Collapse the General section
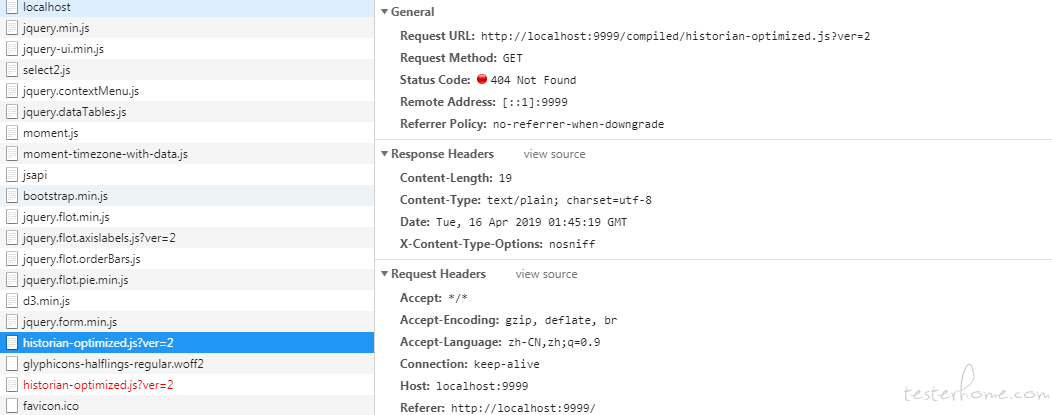 (x=384, y=12)
